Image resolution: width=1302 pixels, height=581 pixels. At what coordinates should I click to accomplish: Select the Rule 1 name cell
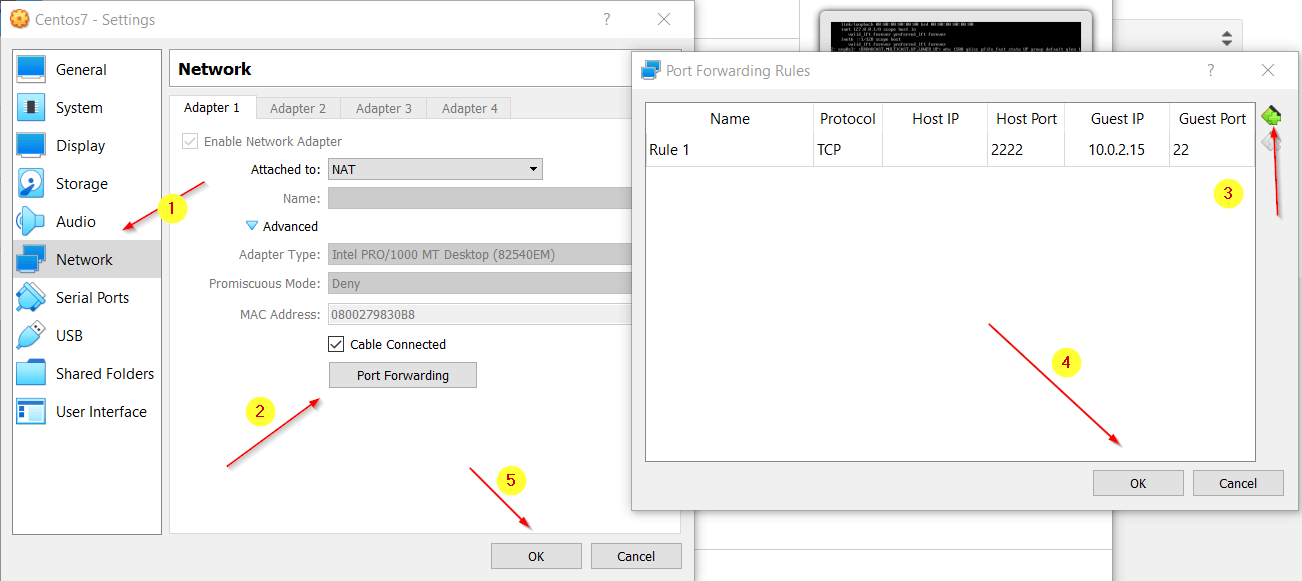tap(730, 150)
